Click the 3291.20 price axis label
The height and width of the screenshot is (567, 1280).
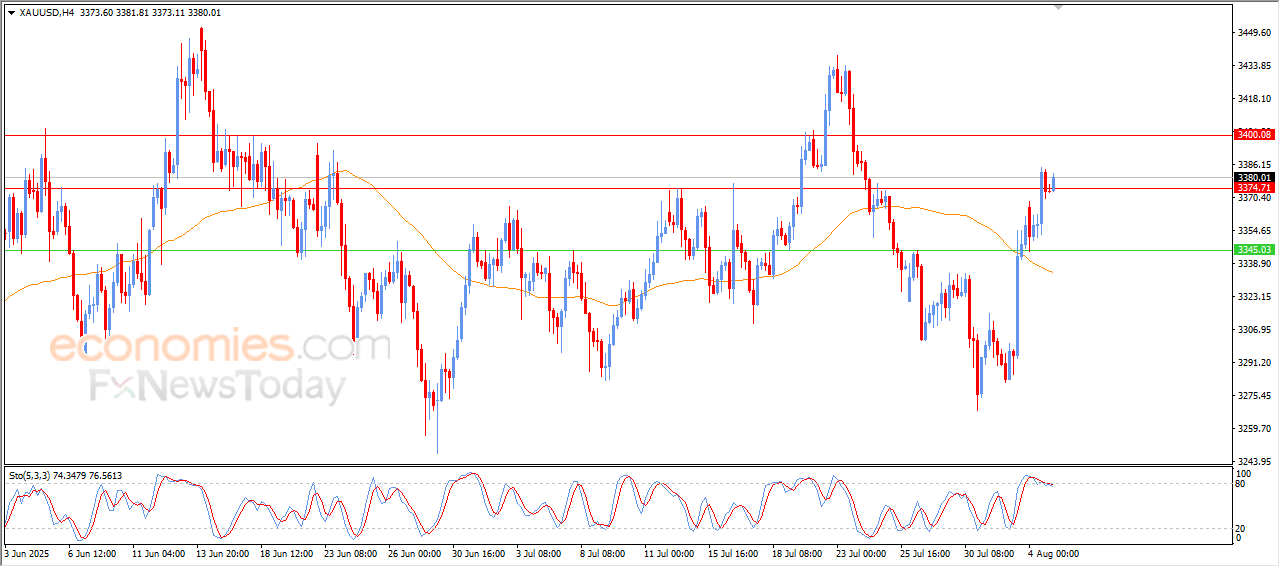(1254, 362)
